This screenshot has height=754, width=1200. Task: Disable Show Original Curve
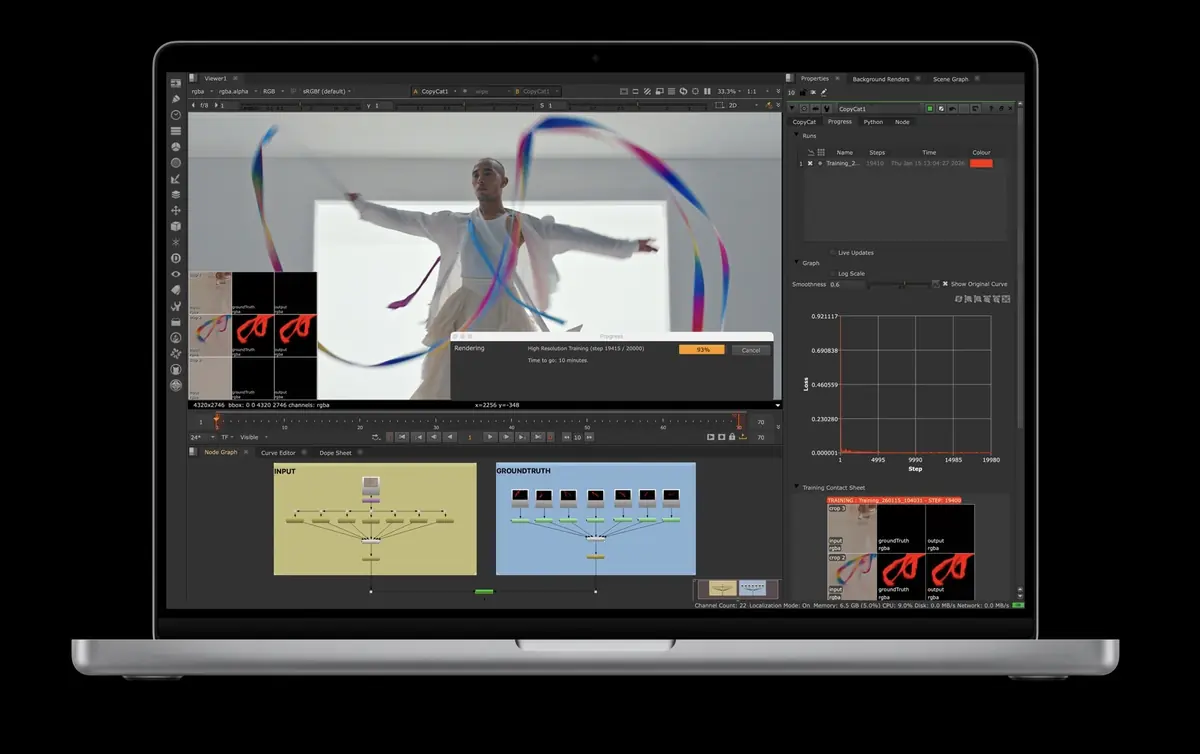tap(945, 283)
